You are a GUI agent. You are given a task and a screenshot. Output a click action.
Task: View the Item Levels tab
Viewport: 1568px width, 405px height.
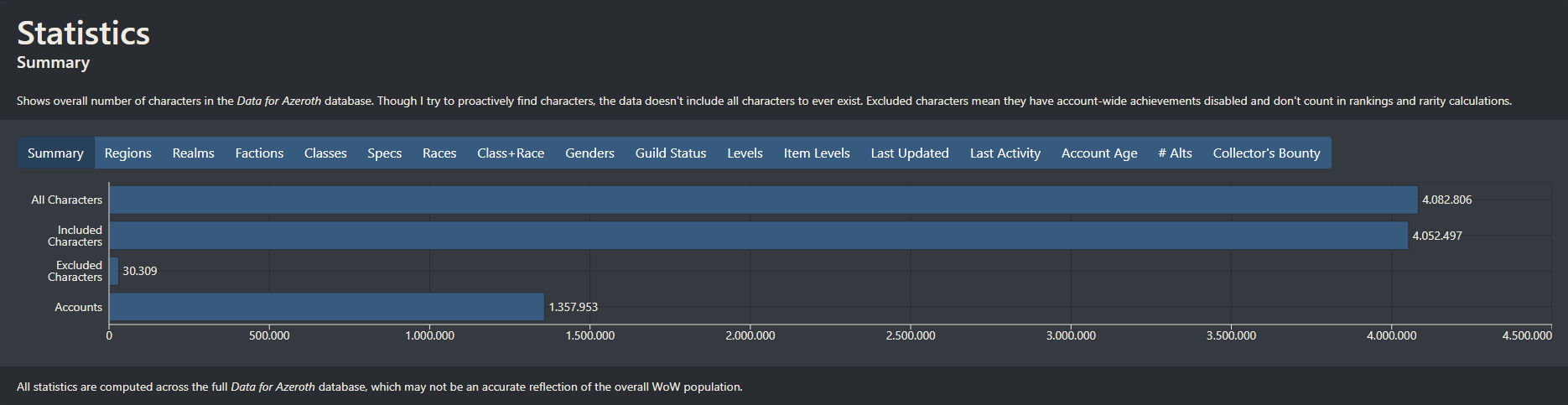817,153
